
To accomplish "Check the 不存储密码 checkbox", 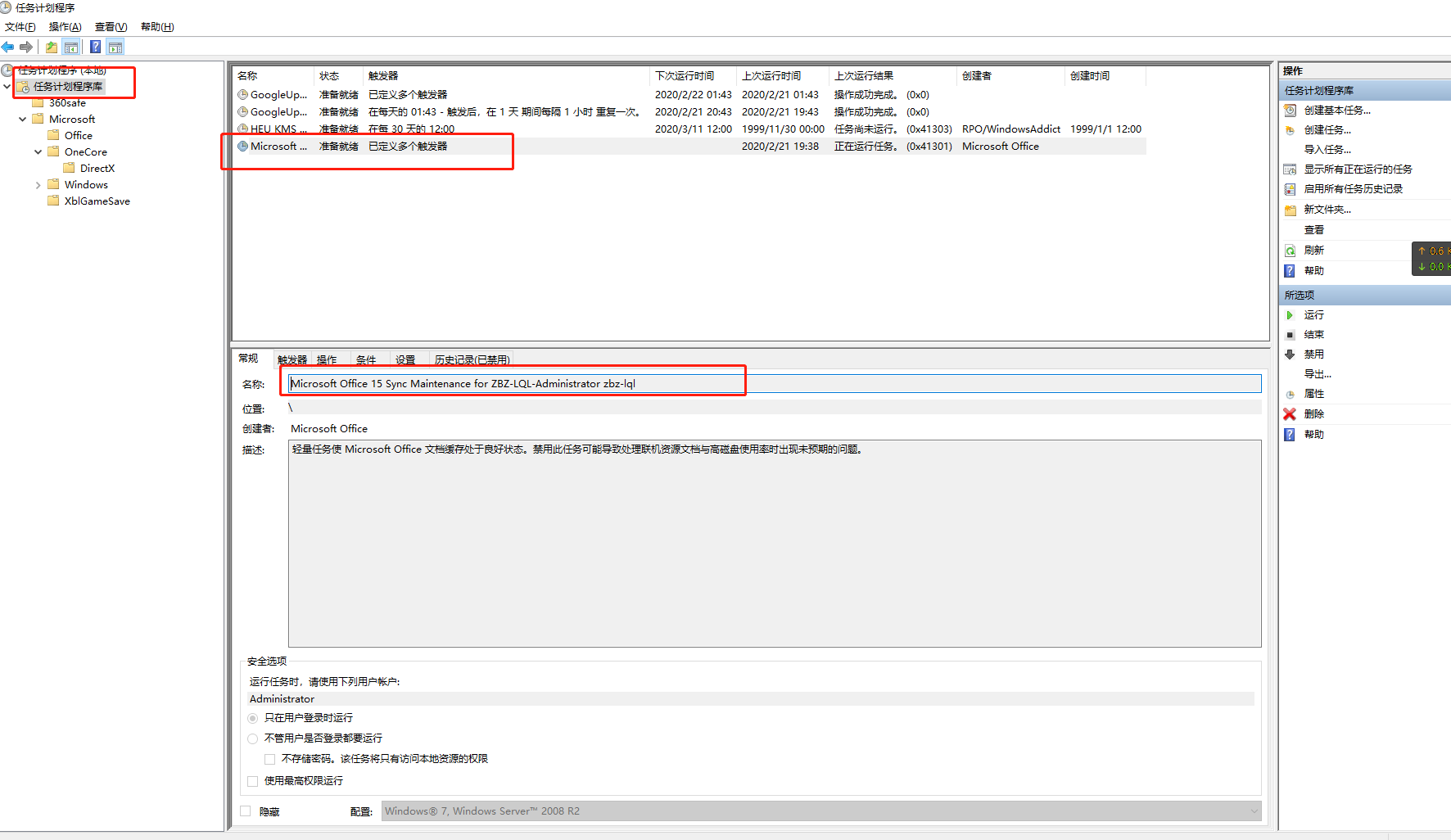I will (x=269, y=759).
